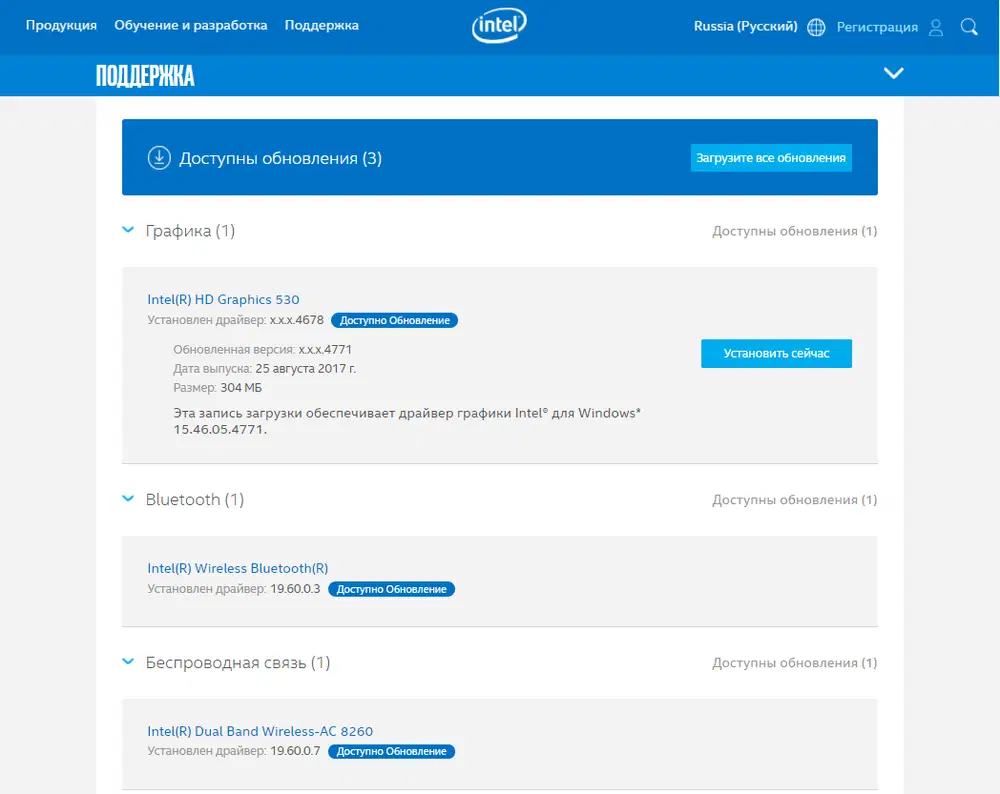This screenshot has height=794, width=1000.
Task: Open the search magnifier icon
Action: click(969, 27)
